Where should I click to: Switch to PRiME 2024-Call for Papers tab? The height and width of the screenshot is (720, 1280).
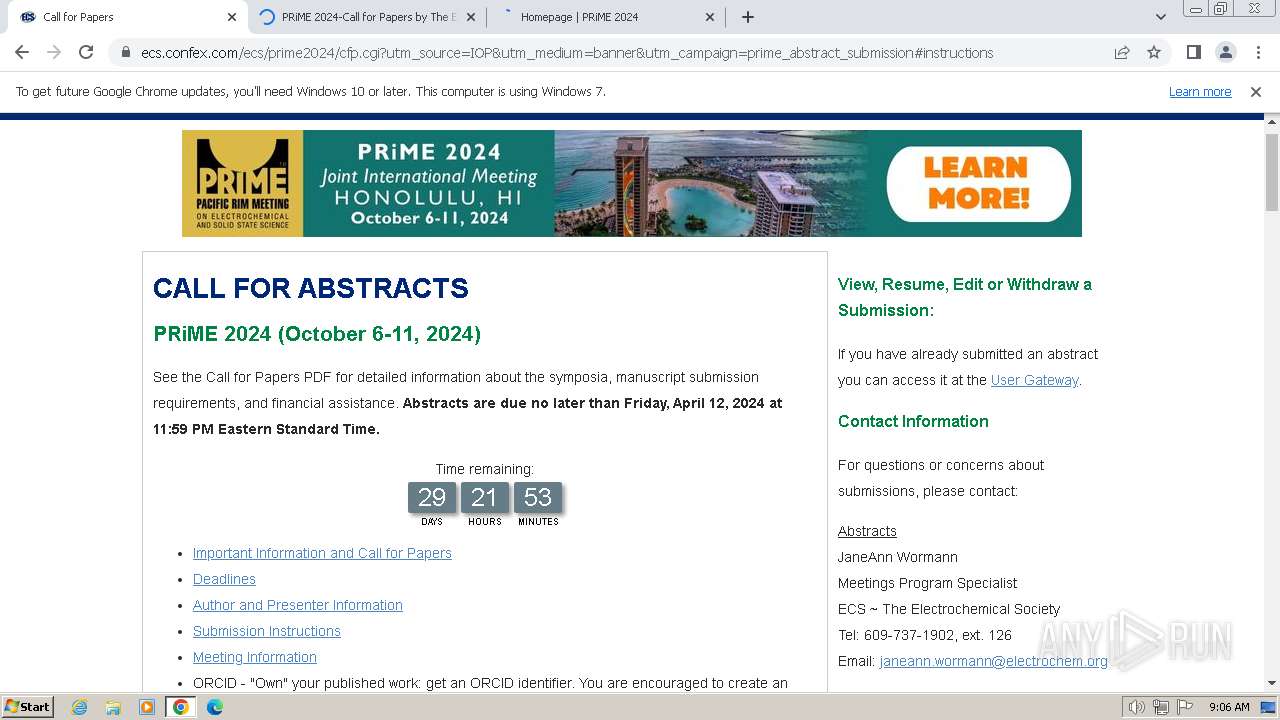(367, 17)
